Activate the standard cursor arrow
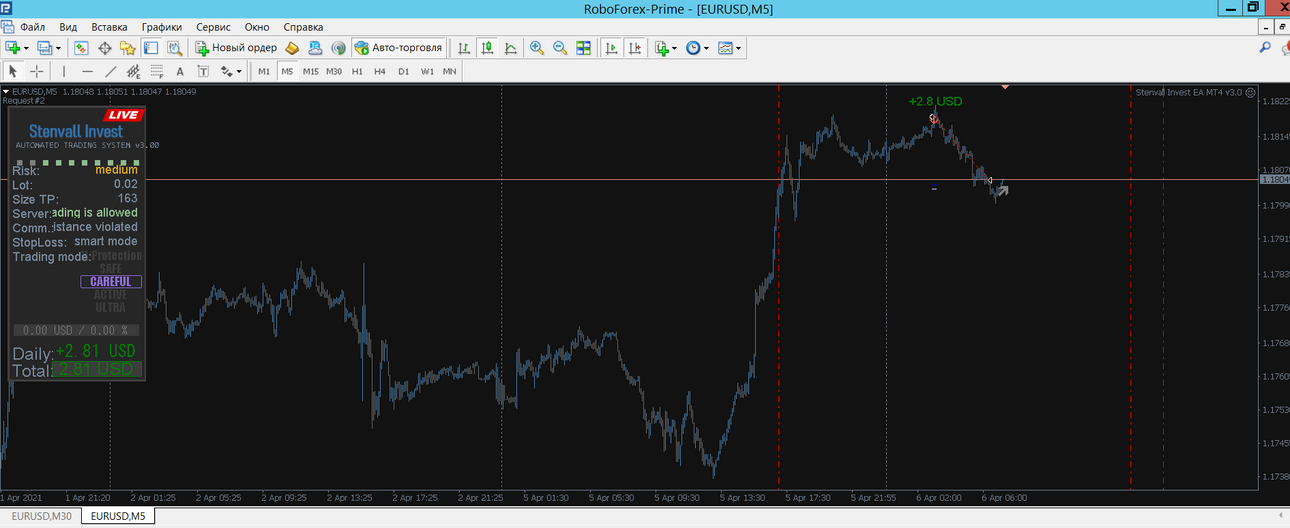 (13, 71)
